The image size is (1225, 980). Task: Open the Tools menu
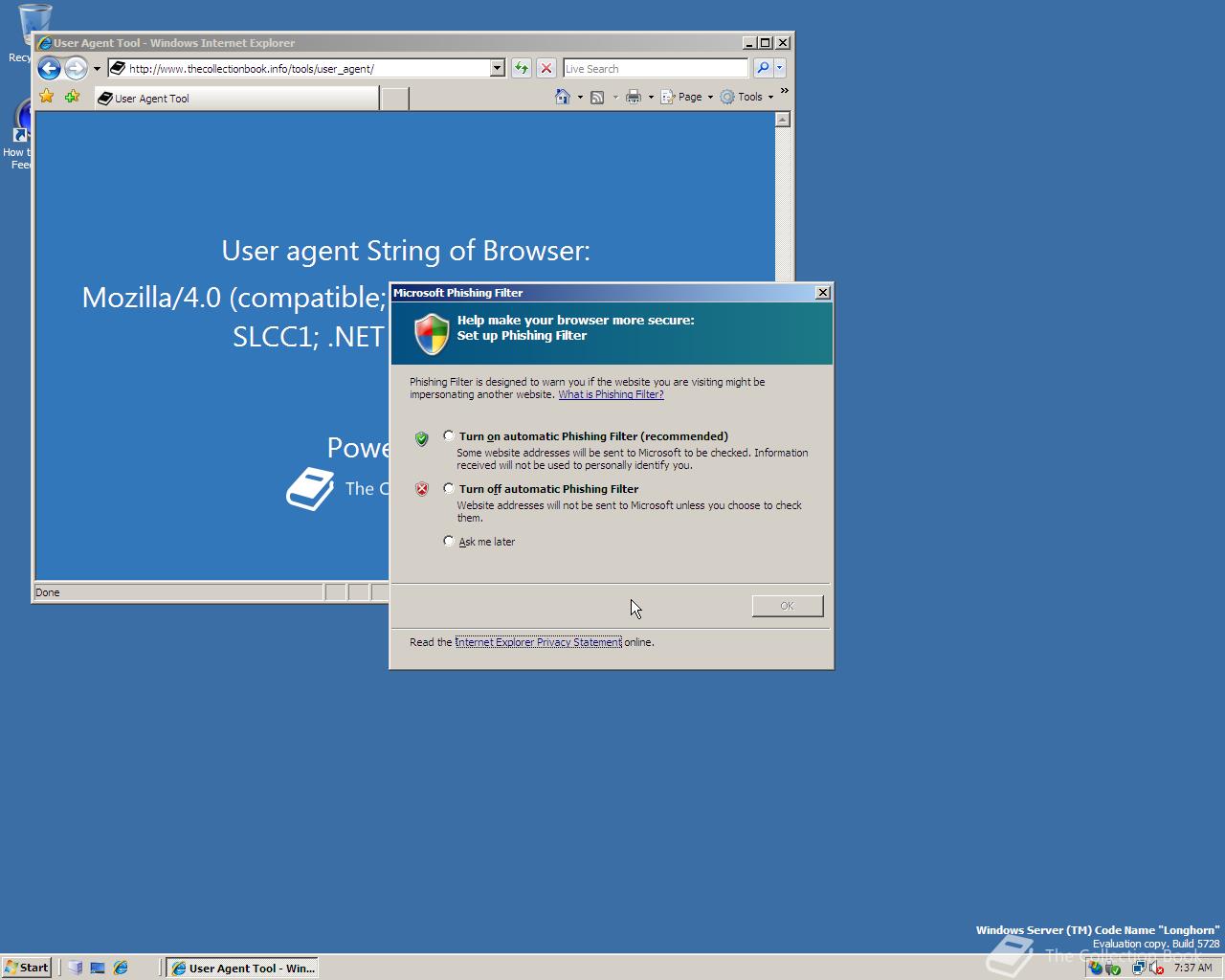[746, 97]
